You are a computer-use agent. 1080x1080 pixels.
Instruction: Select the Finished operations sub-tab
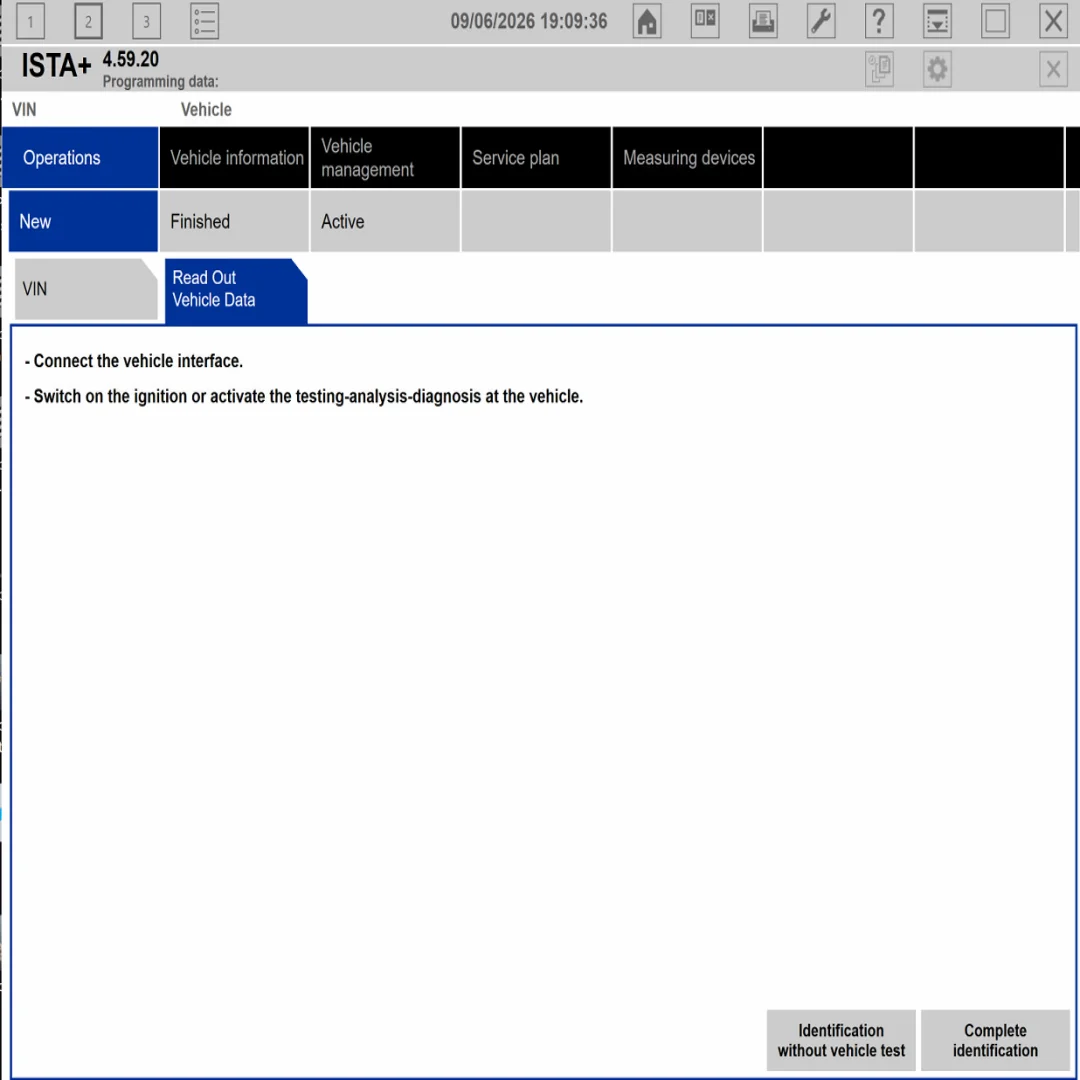[x=234, y=221]
